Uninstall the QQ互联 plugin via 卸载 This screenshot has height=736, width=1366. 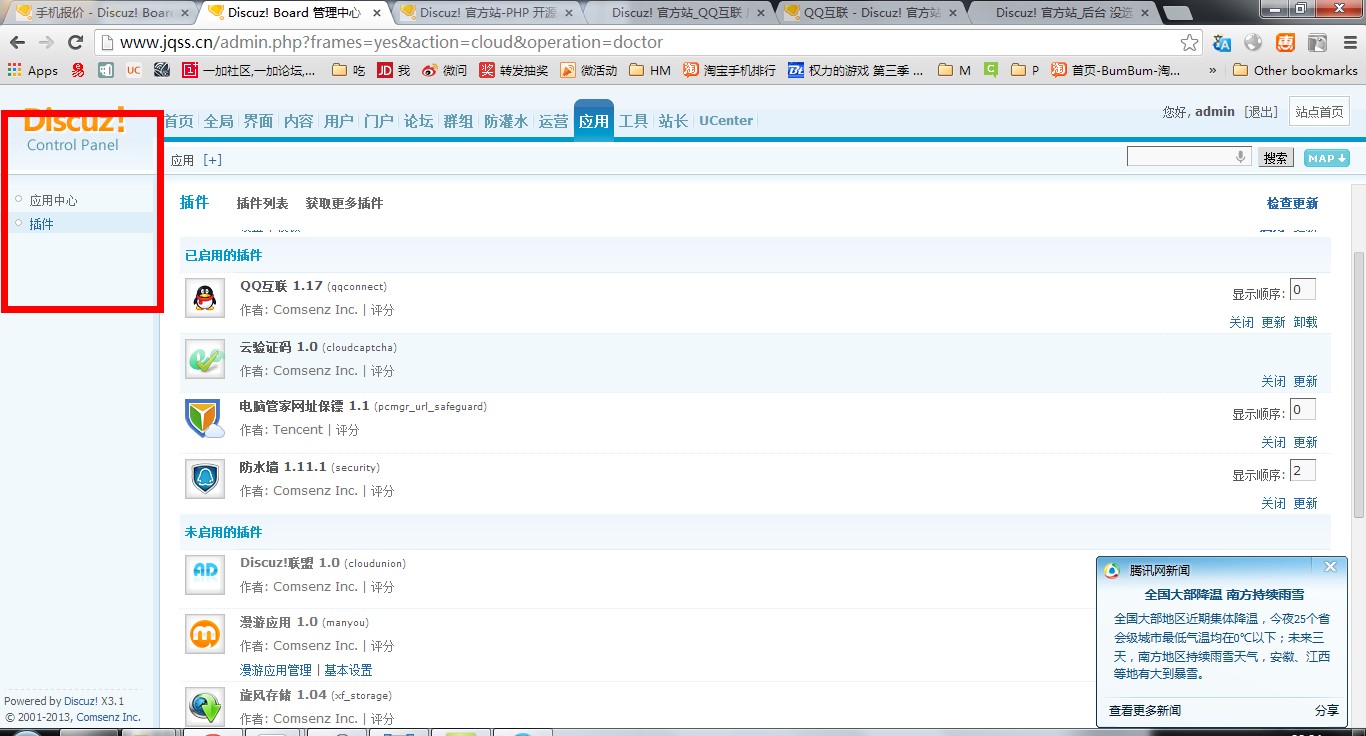pos(1305,322)
